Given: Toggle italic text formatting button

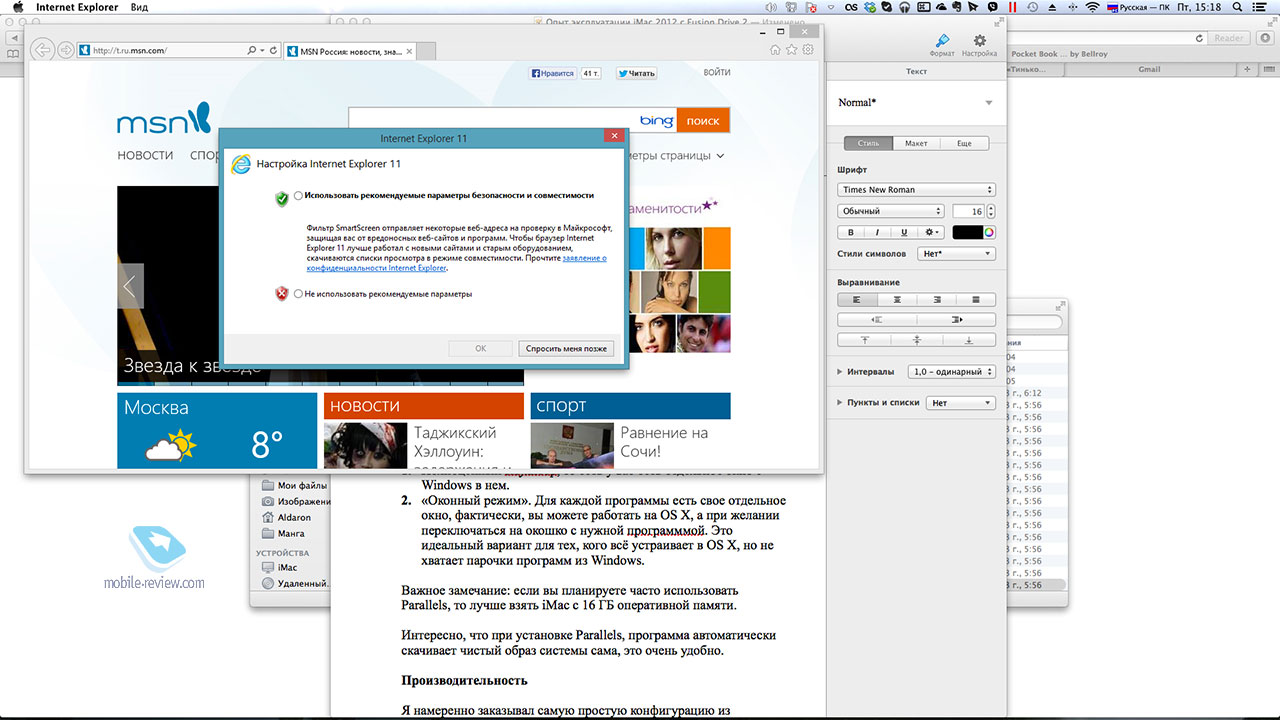Looking at the screenshot, I should coord(877,232).
